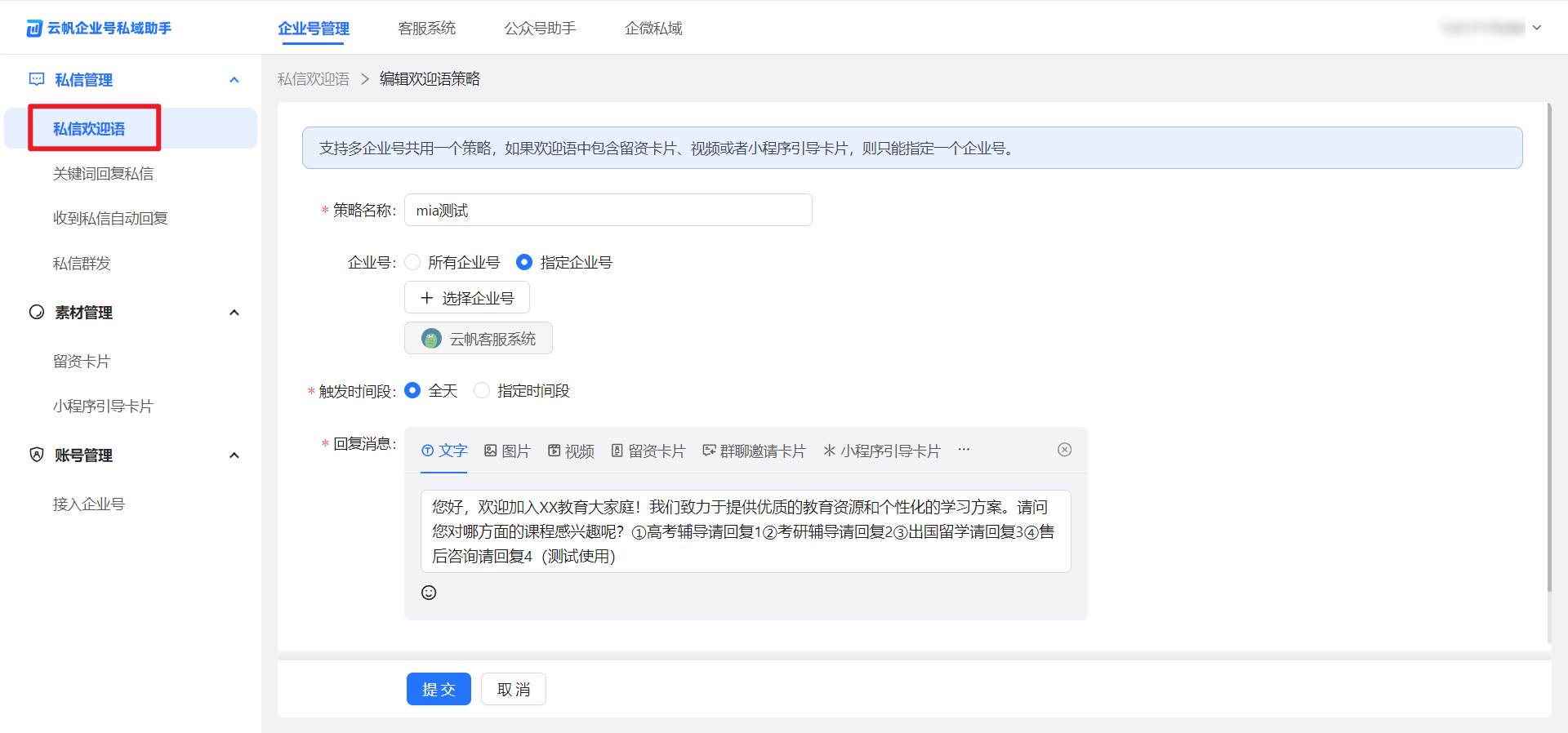
Task: Click the 素材管理 section icon
Action: [x=37, y=312]
